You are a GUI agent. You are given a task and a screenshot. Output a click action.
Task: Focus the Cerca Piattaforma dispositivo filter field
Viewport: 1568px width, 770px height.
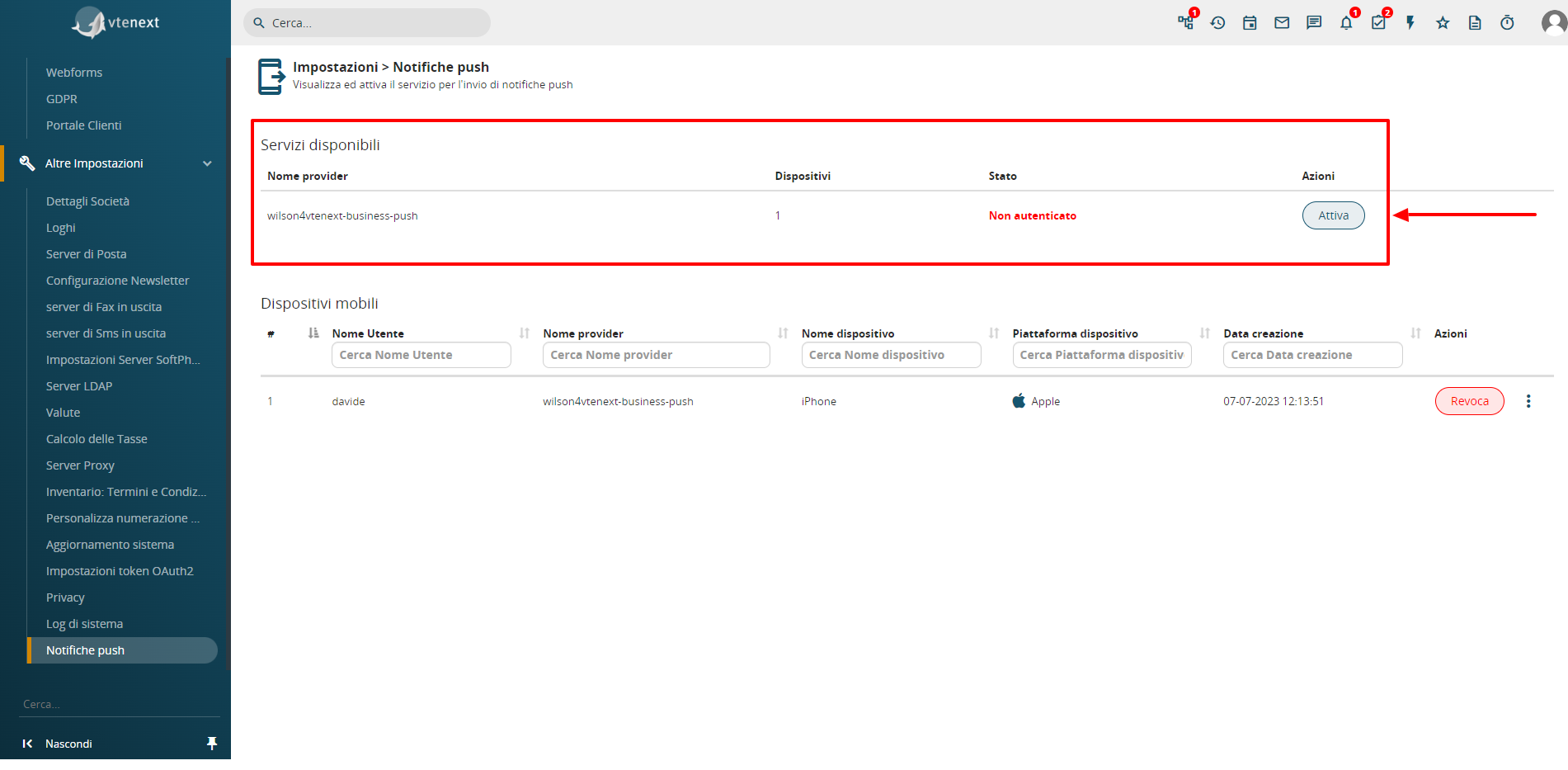[1102, 355]
